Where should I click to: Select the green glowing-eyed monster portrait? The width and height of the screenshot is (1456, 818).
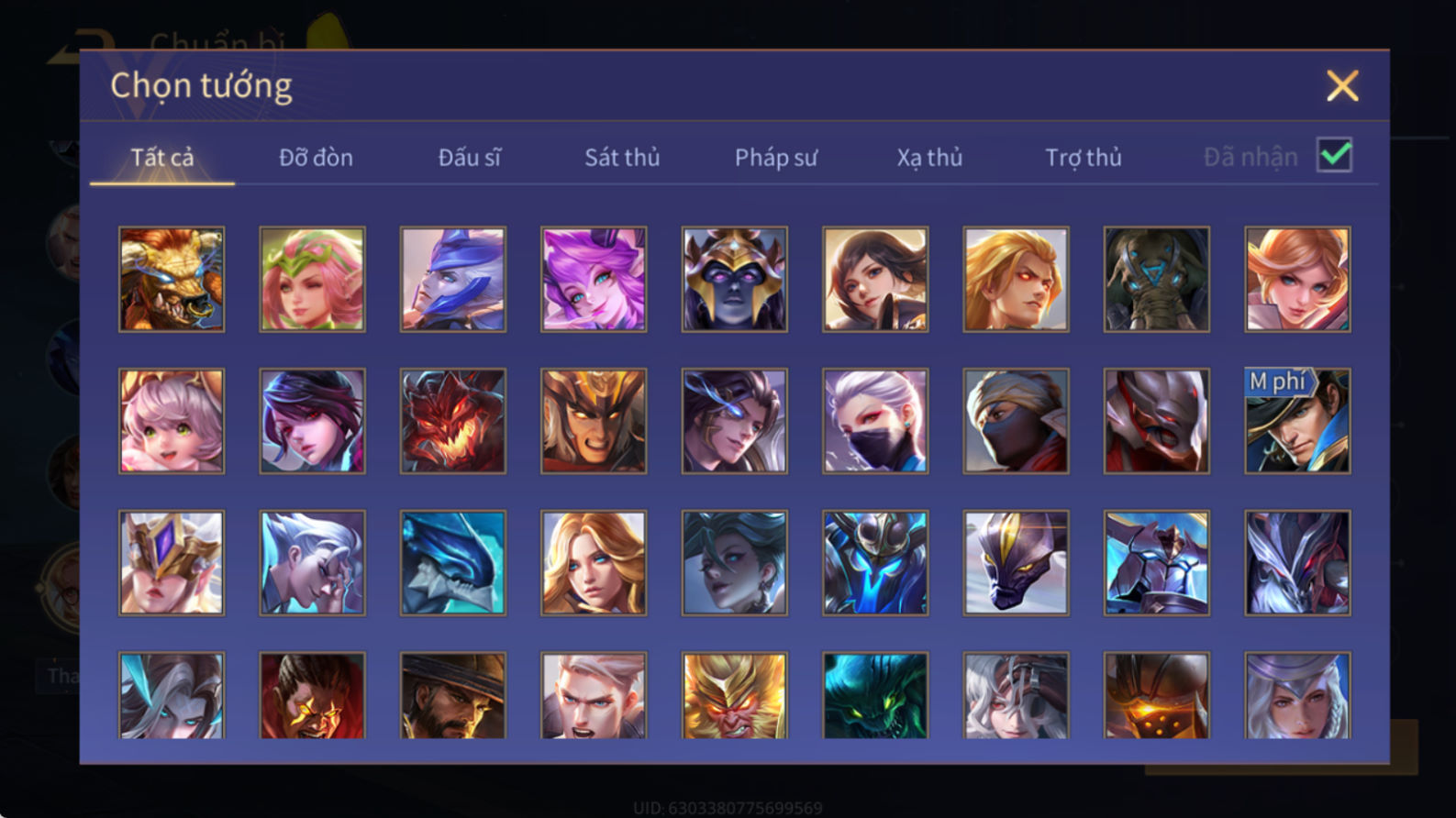[875, 695]
